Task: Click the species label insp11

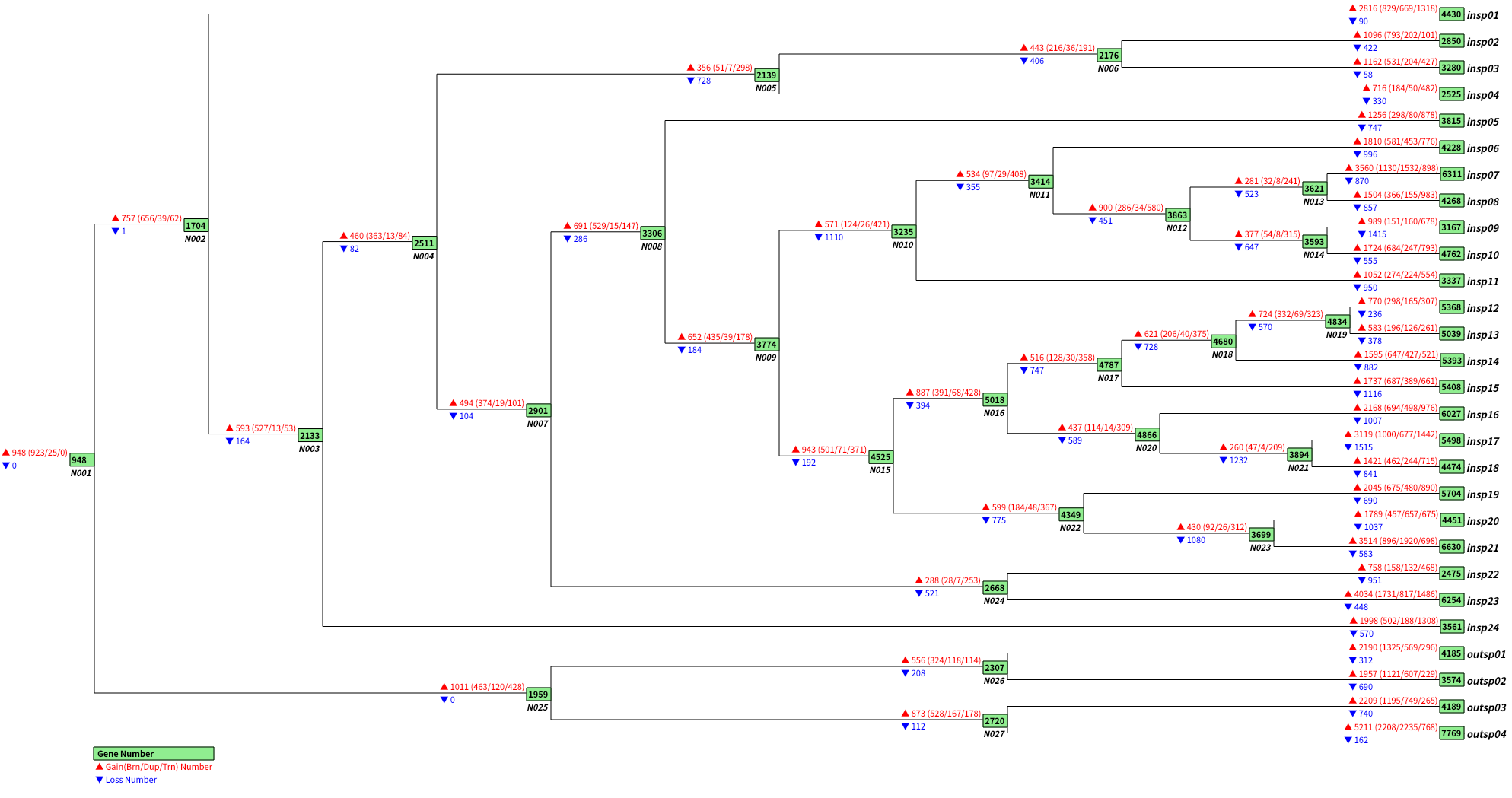Action: [x=1483, y=281]
